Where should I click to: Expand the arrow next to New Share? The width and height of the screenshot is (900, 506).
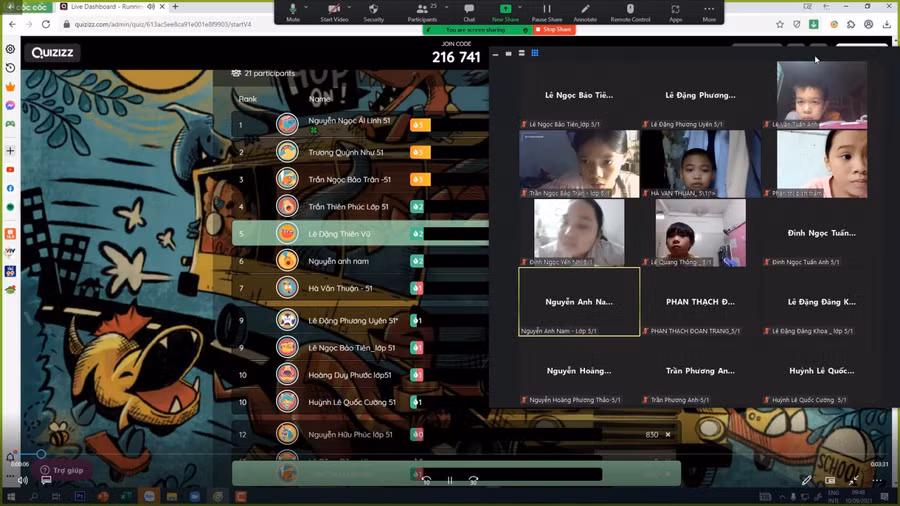[522, 7]
